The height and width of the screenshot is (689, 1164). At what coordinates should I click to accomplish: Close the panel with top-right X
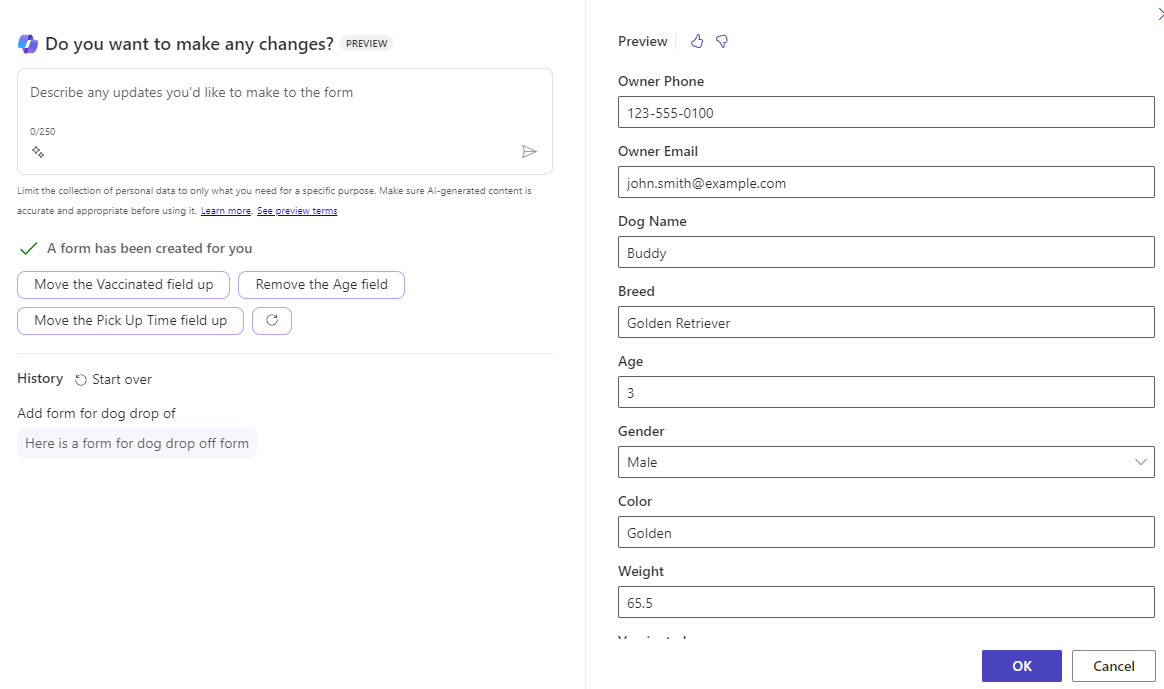(1159, 9)
